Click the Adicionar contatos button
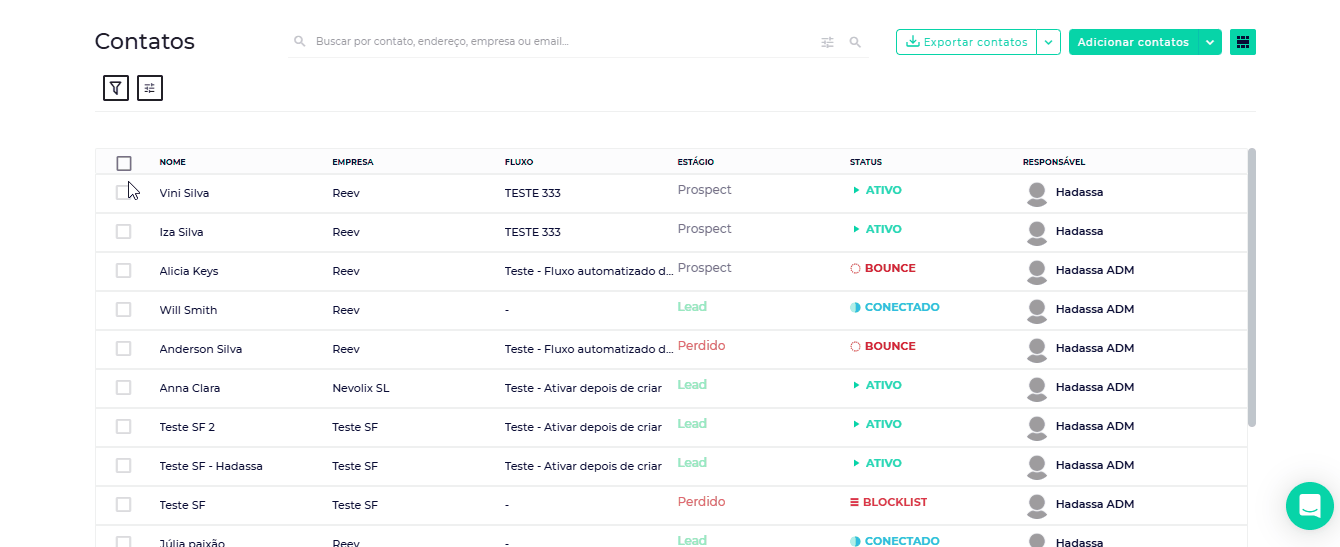The width and height of the screenshot is (1340, 547). [1133, 42]
